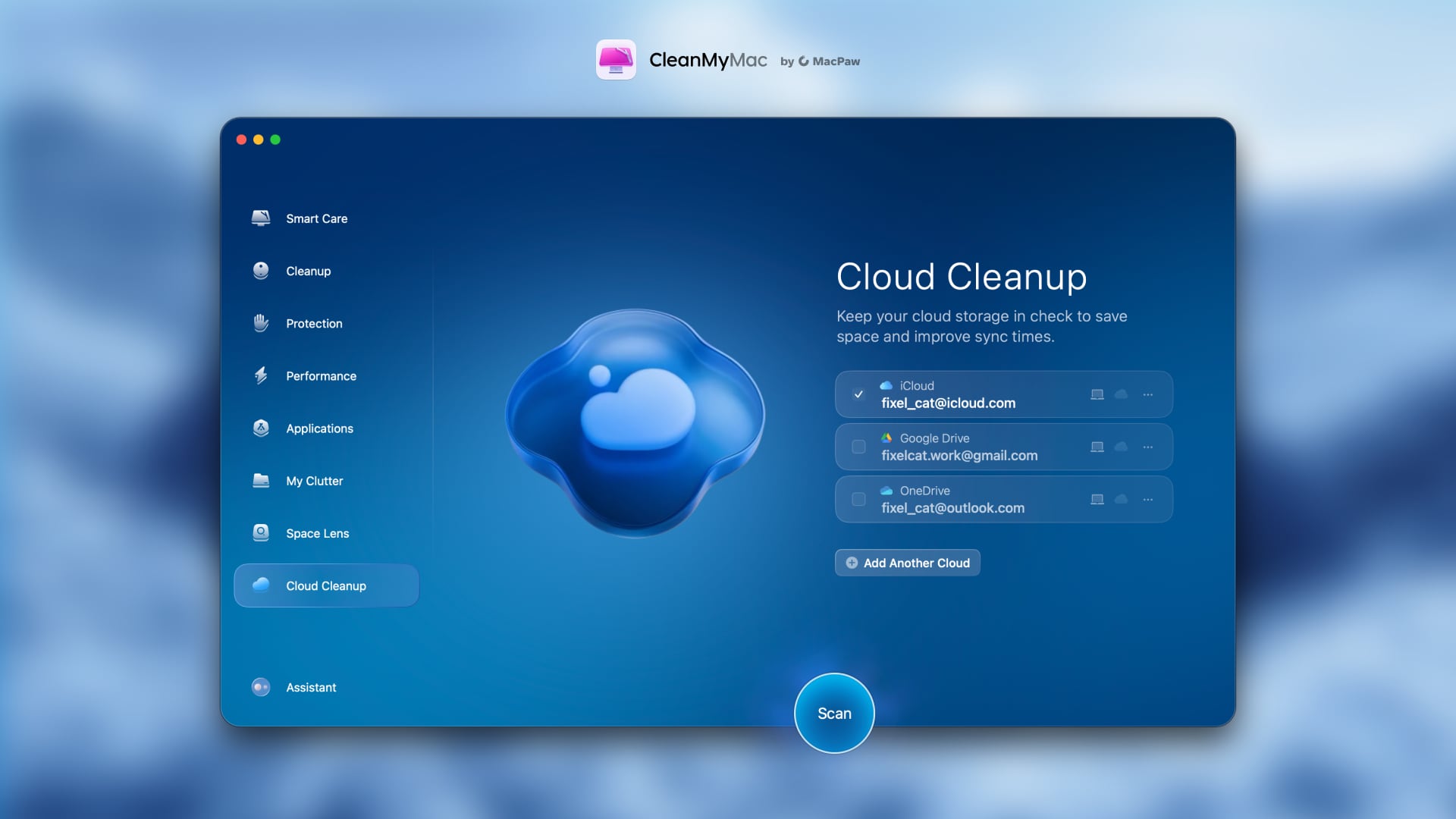
Task: Click the laptop icon on the iCloud row
Action: pyautogui.click(x=1097, y=394)
